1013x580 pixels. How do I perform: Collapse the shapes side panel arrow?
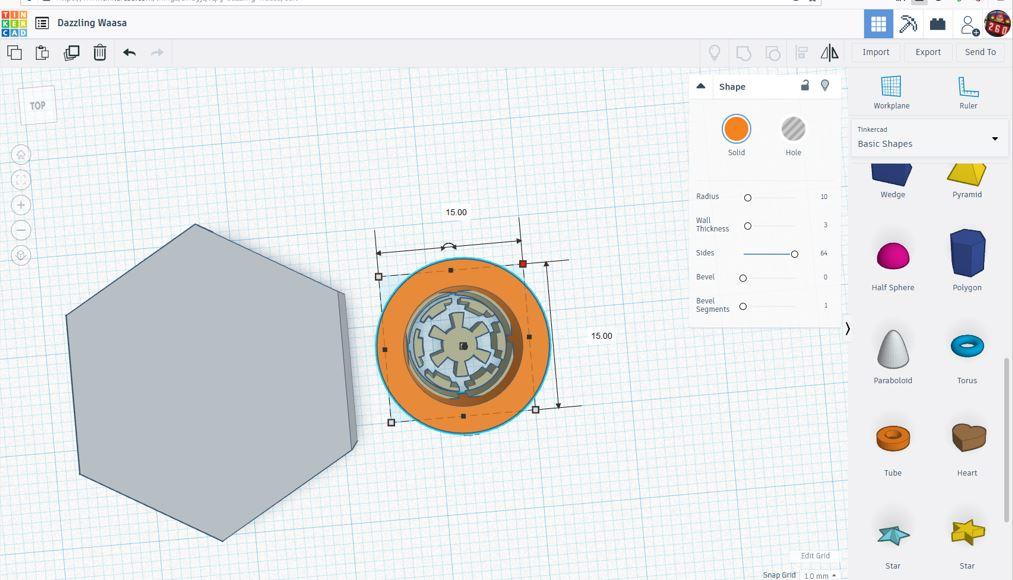click(x=848, y=328)
